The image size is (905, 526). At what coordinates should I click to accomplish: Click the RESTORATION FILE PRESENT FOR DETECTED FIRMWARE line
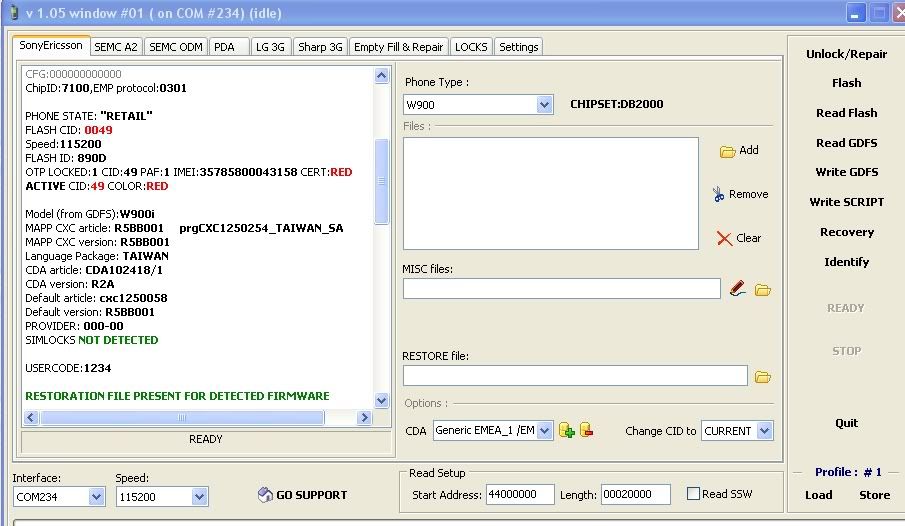coord(177,396)
